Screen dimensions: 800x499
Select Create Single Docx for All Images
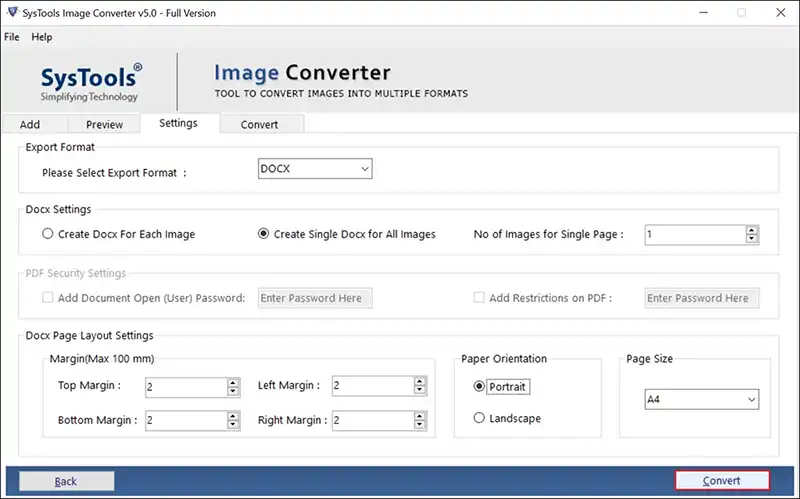[x=346, y=234]
